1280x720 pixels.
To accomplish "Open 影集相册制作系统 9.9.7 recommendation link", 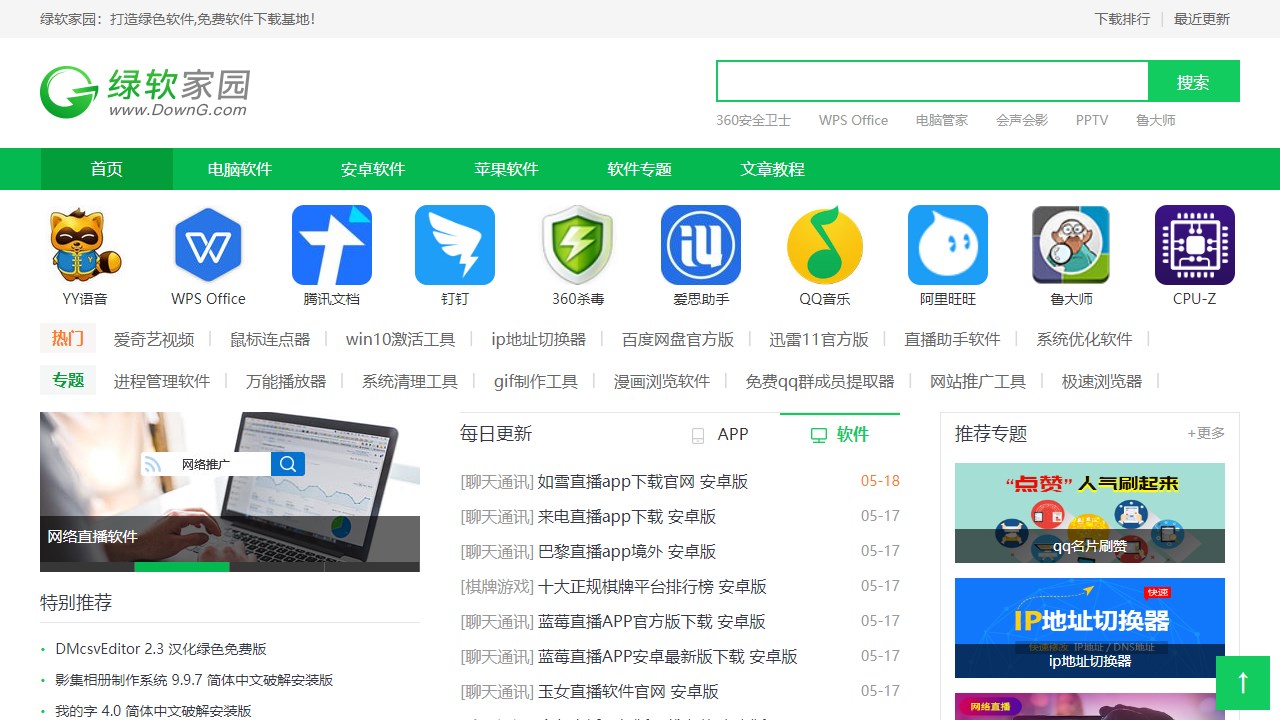I will (194, 680).
